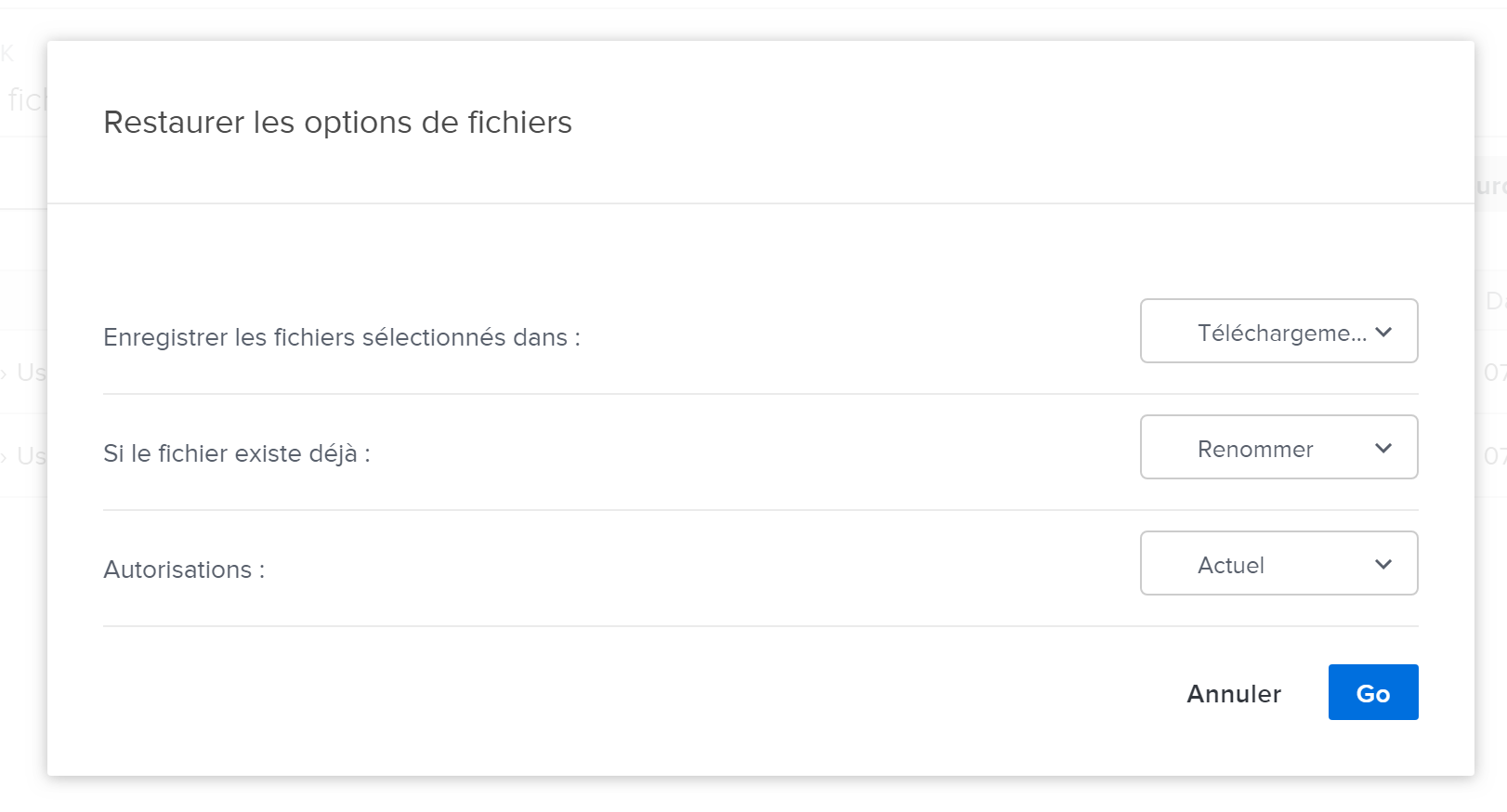Select the Renommer text in the combo box
1507x812 pixels.
(x=1255, y=450)
